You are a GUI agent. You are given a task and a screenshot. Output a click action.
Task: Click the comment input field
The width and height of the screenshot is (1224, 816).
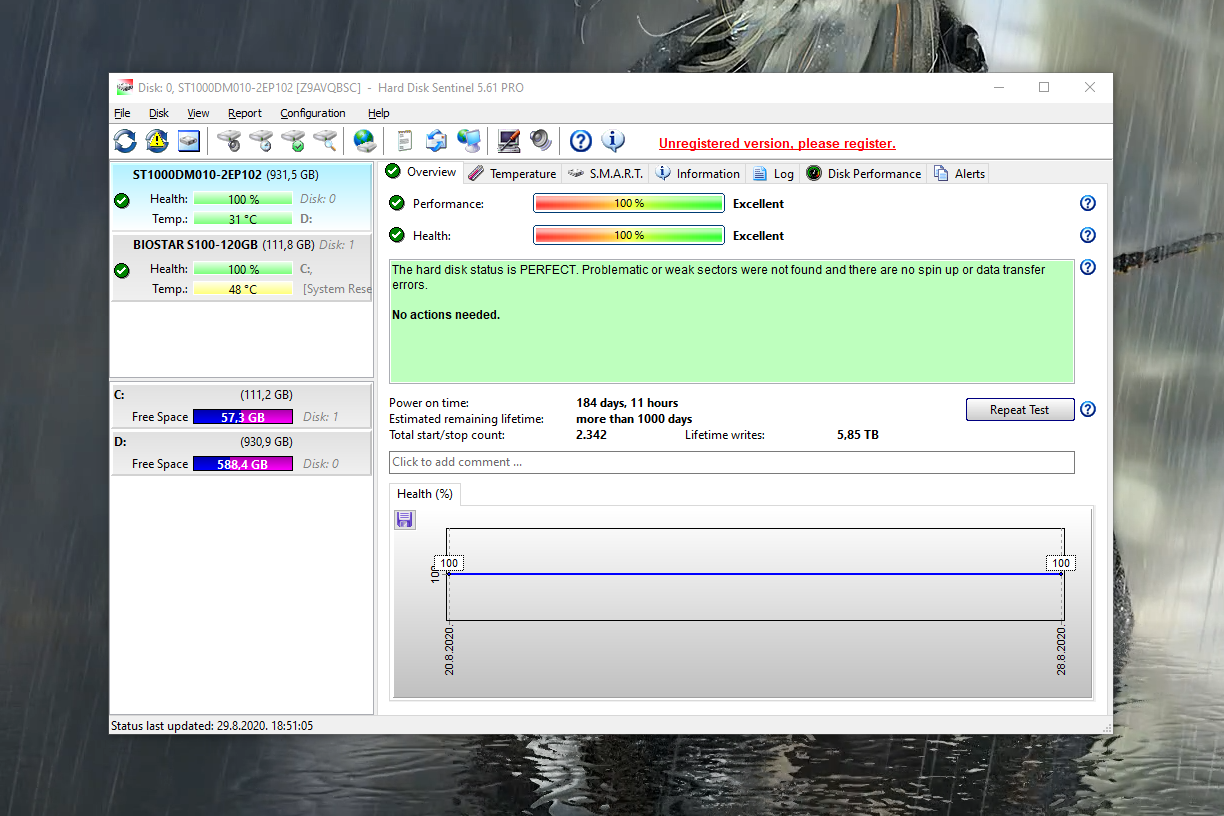point(731,462)
